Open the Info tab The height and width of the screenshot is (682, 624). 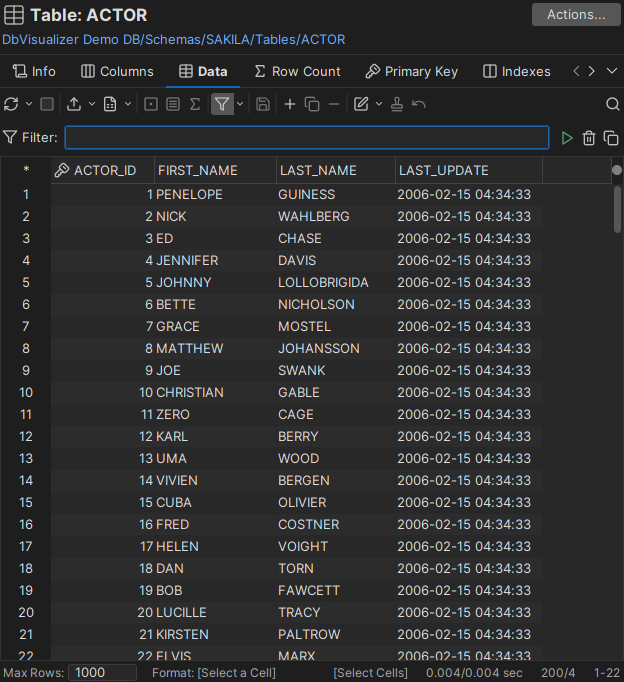coord(34,71)
